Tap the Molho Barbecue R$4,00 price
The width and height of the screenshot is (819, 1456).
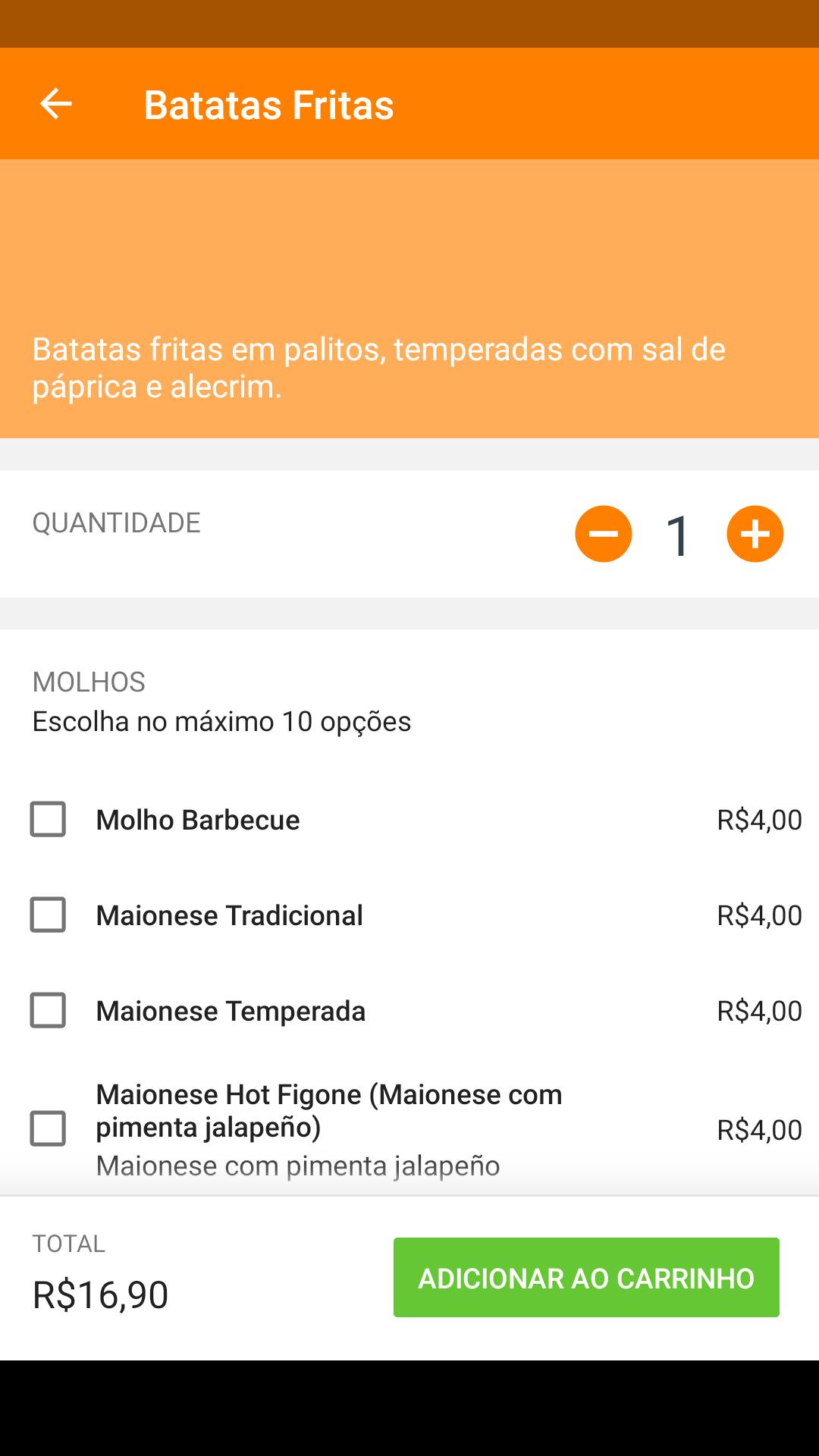click(x=759, y=820)
